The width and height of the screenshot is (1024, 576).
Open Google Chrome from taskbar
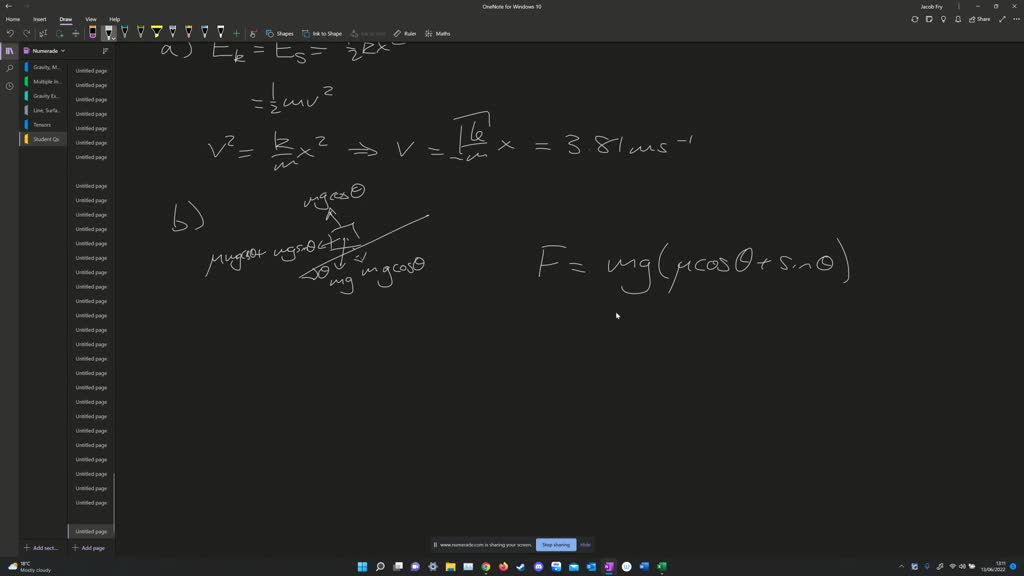486,566
